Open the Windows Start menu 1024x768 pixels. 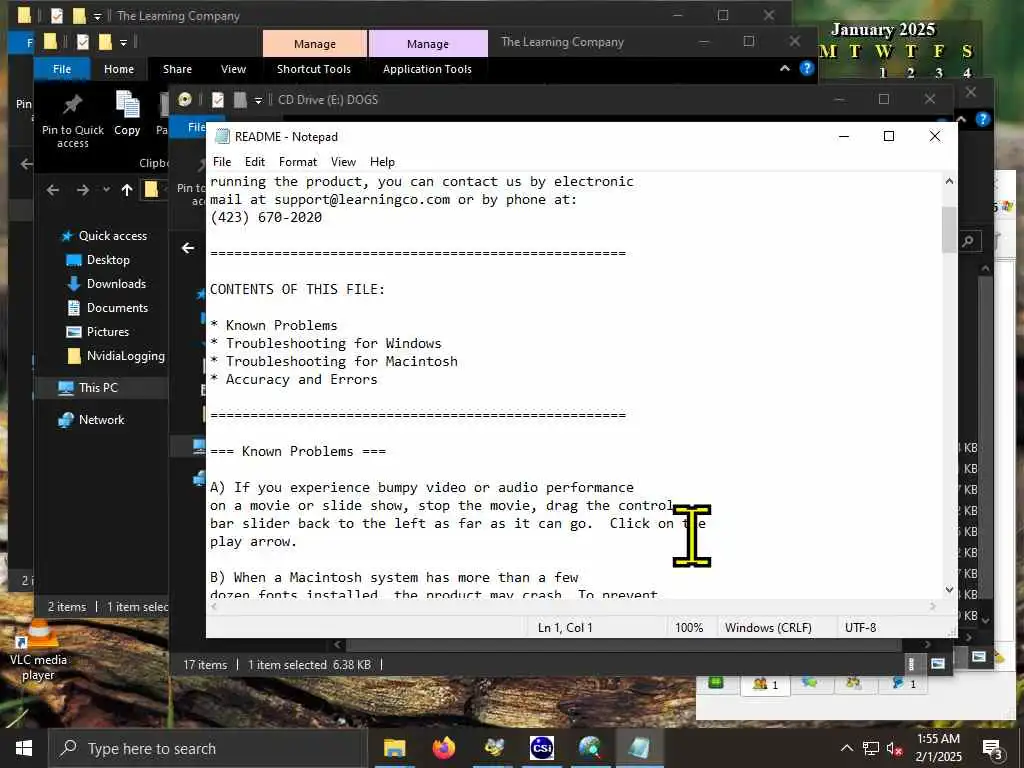pyautogui.click(x=24, y=748)
